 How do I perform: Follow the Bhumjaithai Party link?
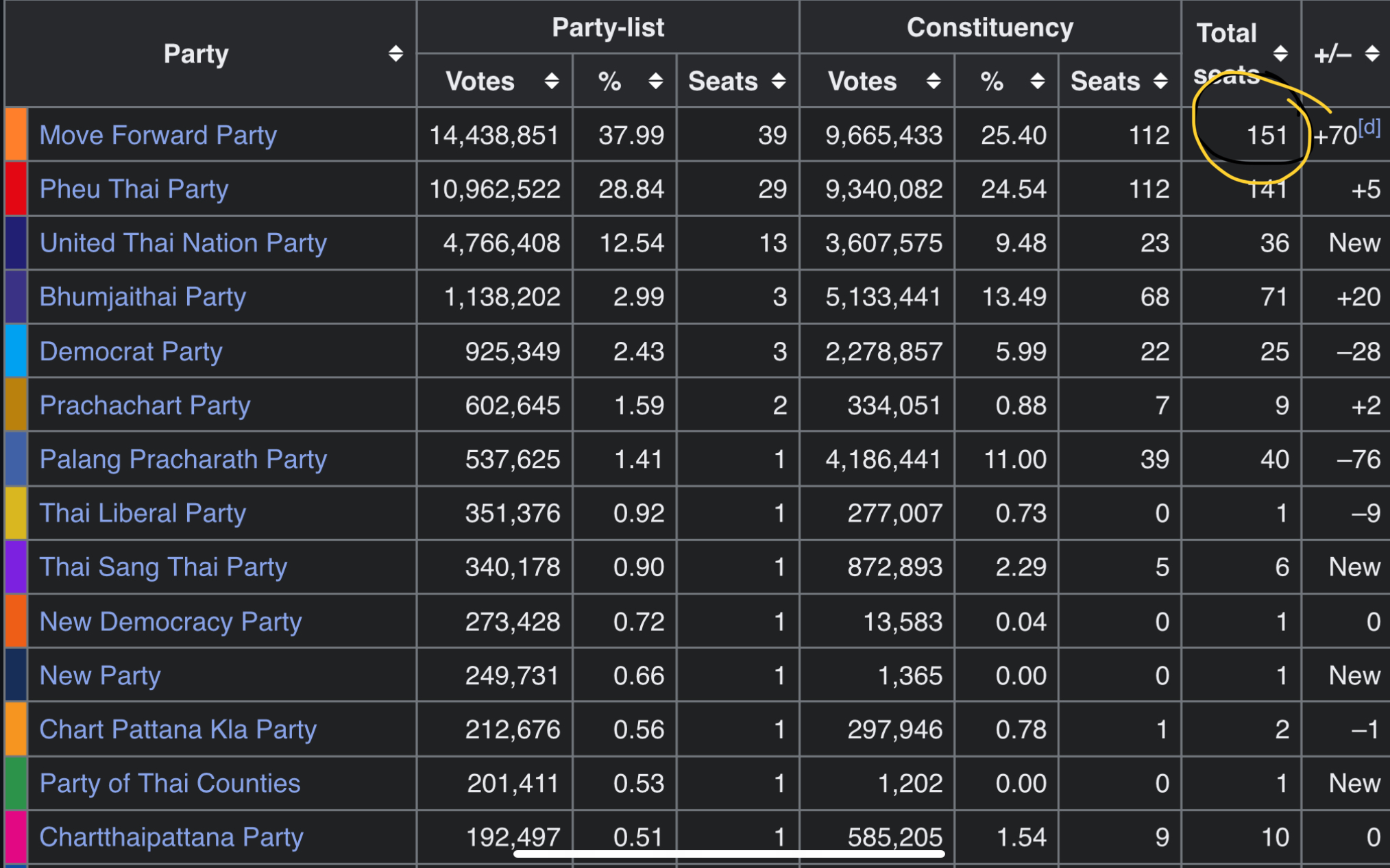coord(143,297)
